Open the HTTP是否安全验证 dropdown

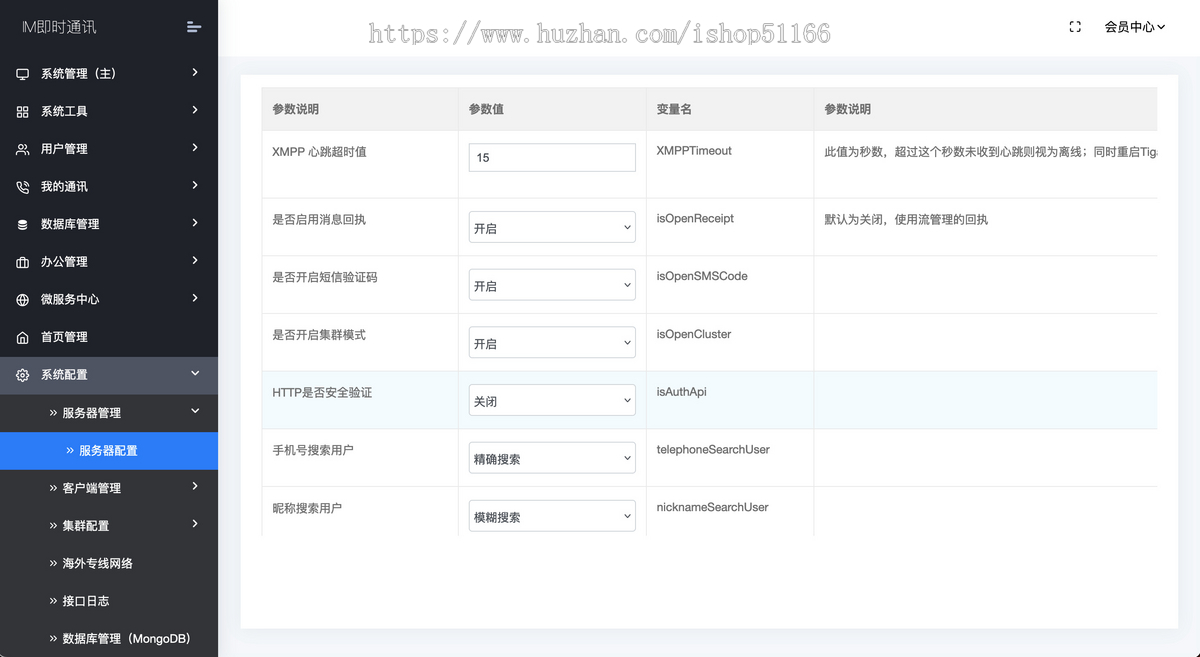(x=552, y=400)
